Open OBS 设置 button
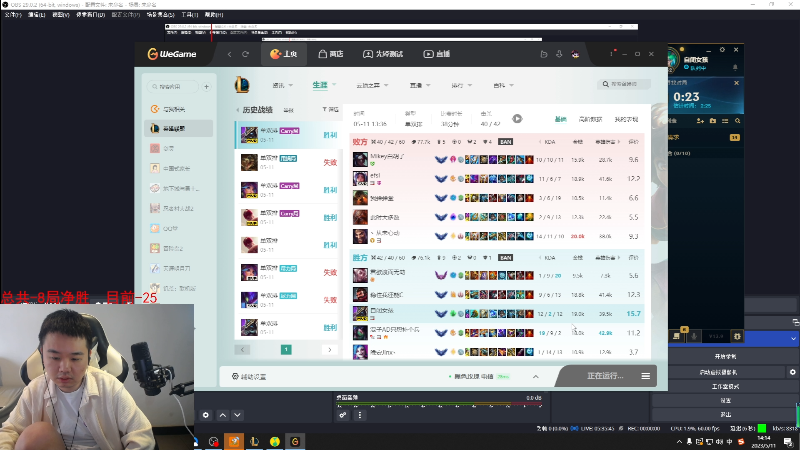This screenshot has width=800, height=450. (x=726, y=400)
